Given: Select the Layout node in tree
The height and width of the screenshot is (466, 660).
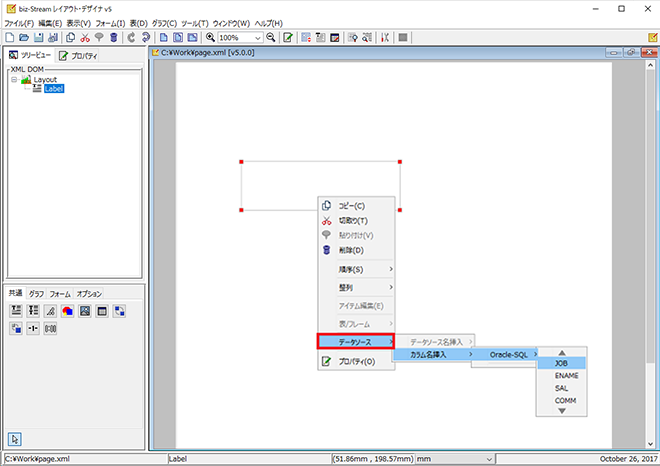Looking at the screenshot, I should pyautogui.click(x=45, y=80).
